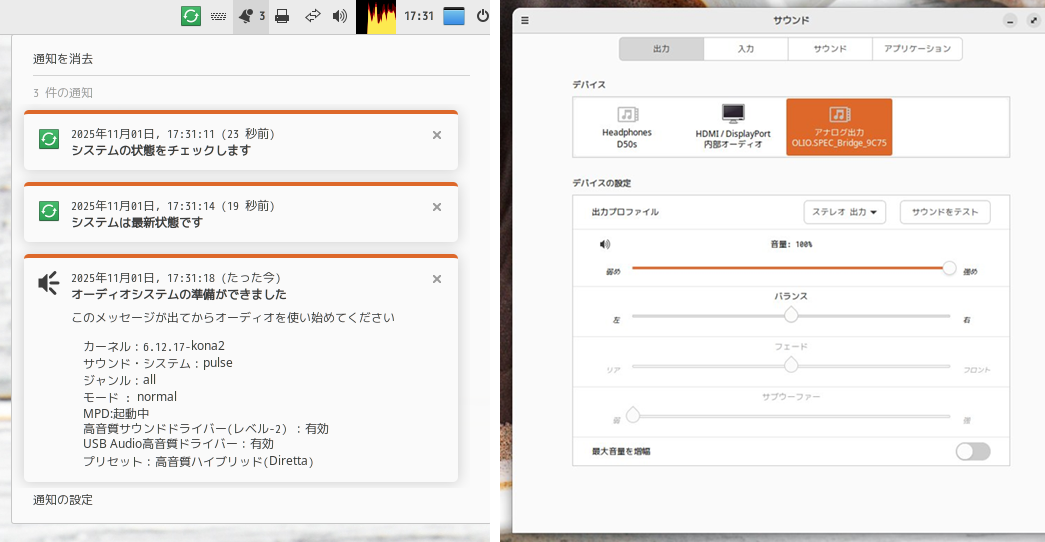Click speaker icon in audio system notification

click(49, 283)
